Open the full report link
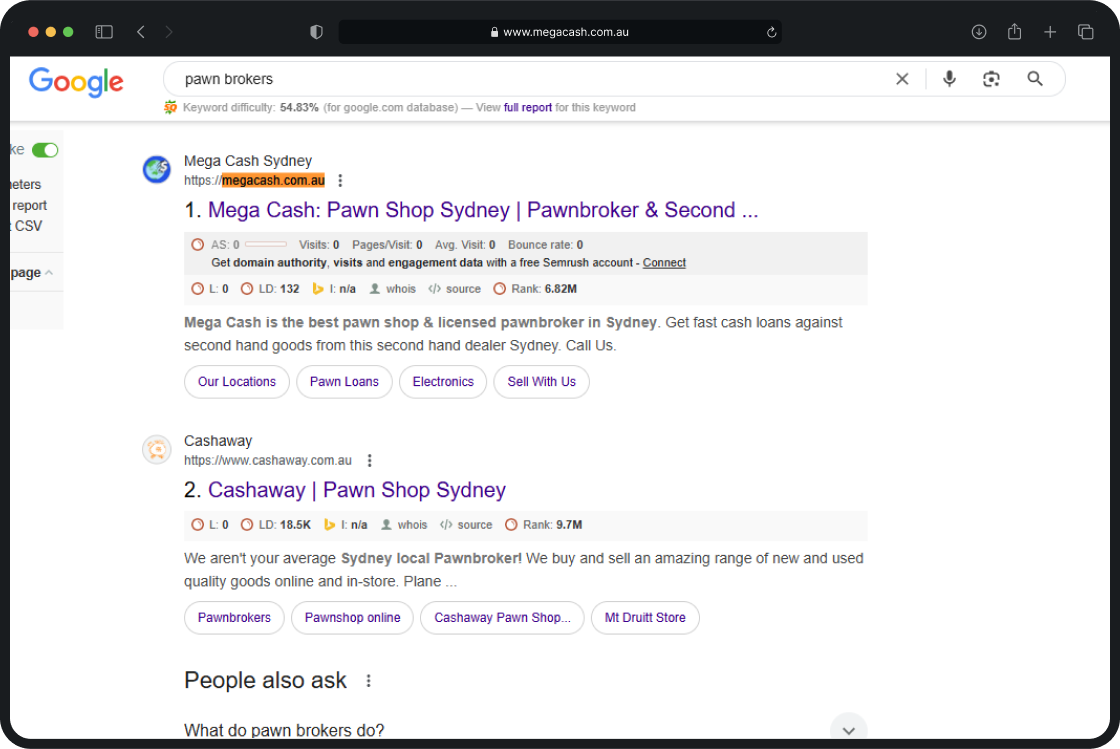The image size is (1120, 749). click(528, 107)
